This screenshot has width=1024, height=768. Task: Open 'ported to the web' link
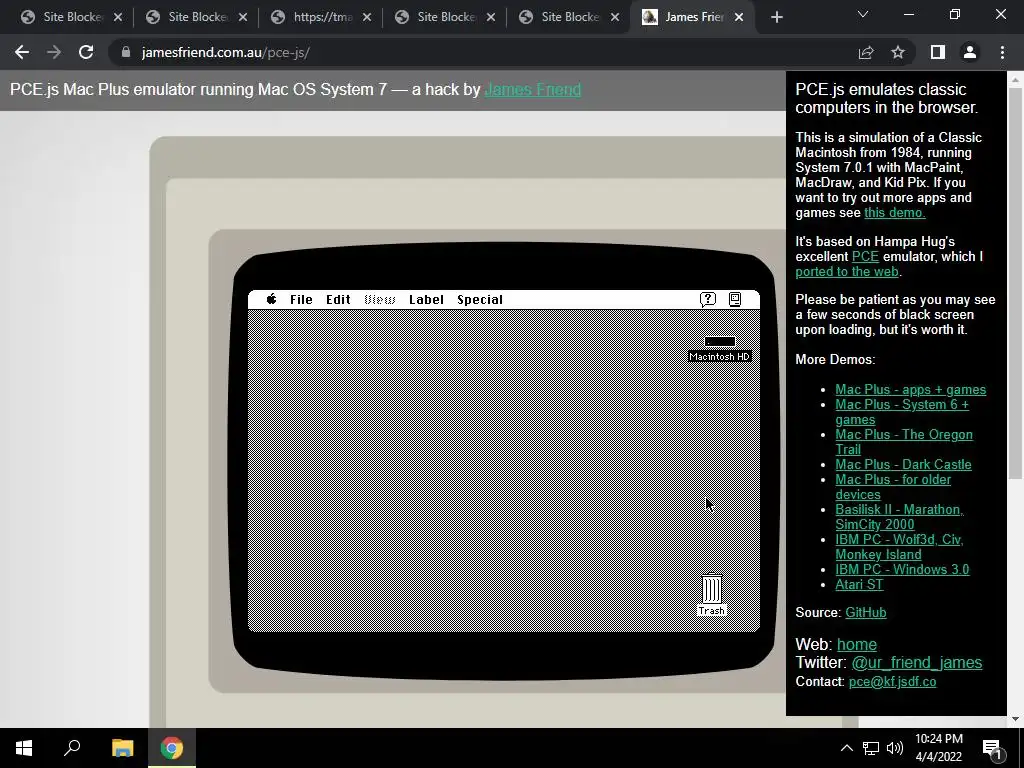click(x=847, y=271)
